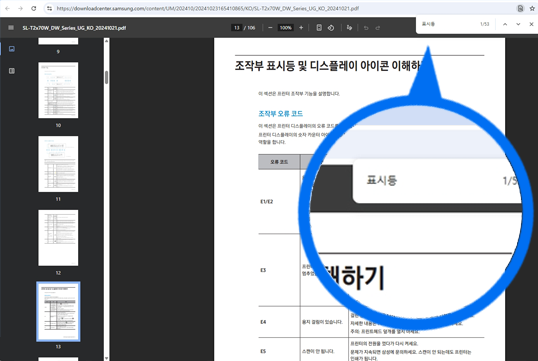538x361 pixels.
Task: Click the page number field showing 13
Action: pyautogui.click(x=237, y=28)
